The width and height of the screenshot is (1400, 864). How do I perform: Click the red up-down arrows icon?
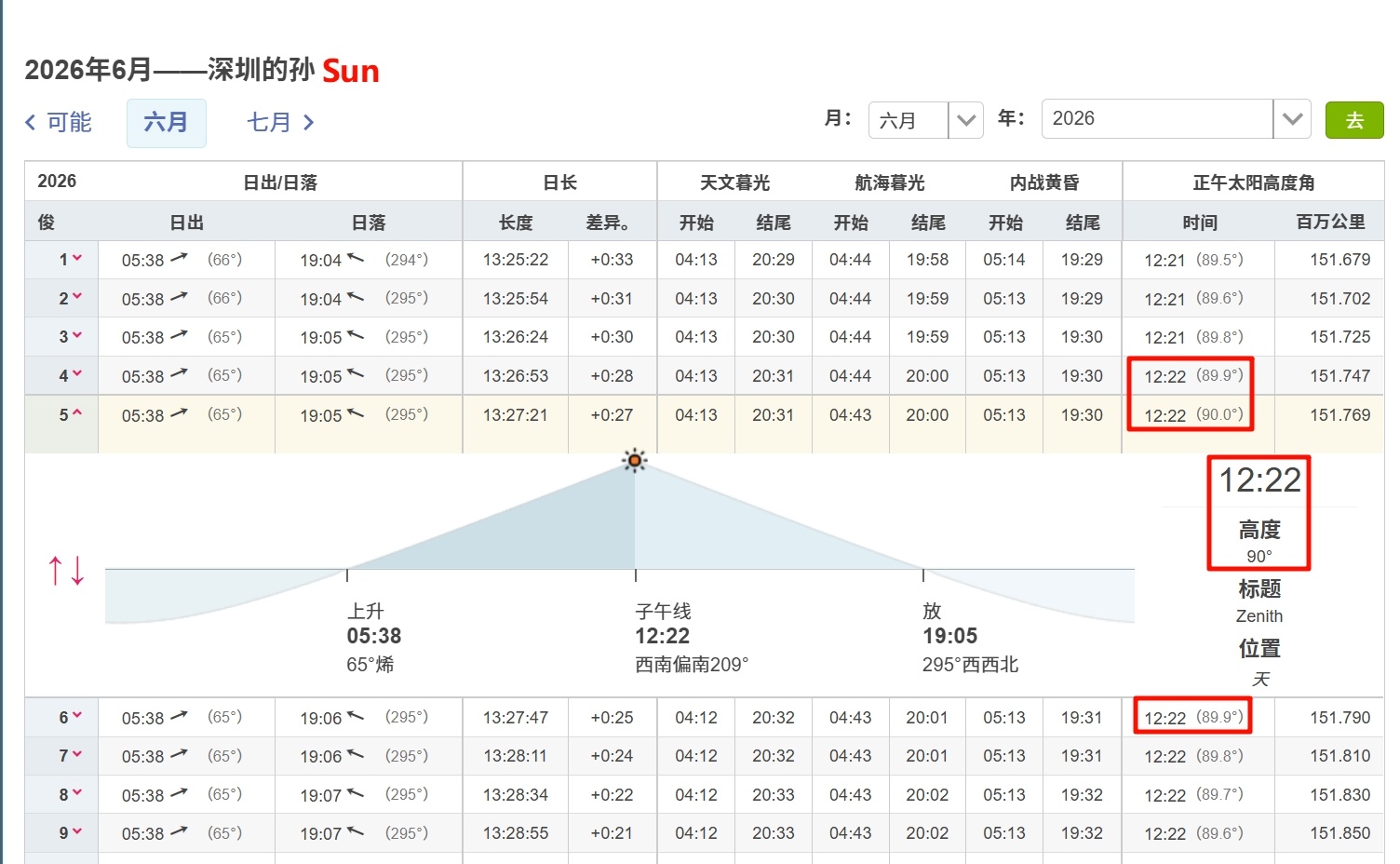click(x=66, y=570)
